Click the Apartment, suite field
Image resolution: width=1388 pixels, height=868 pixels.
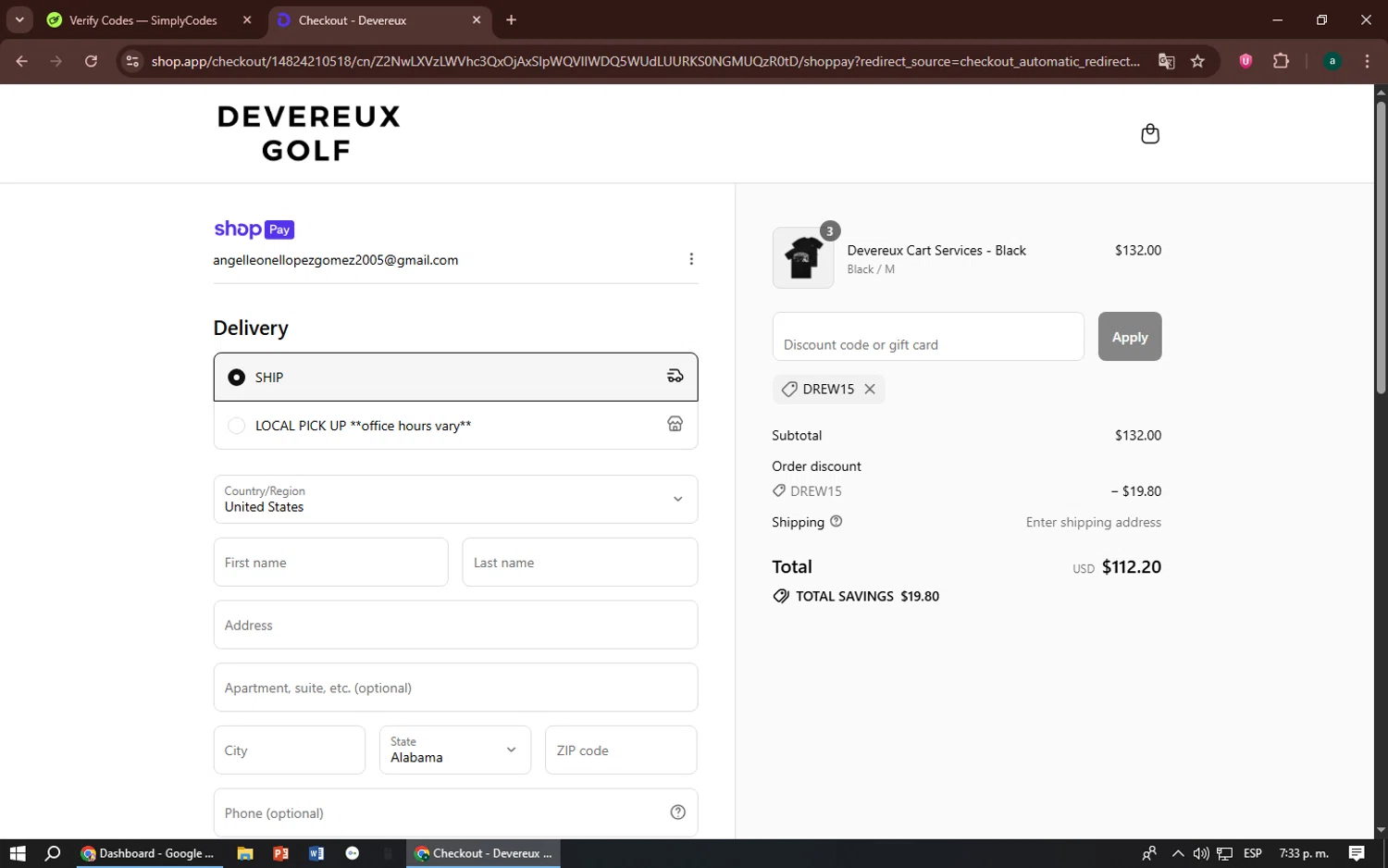pyautogui.click(x=455, y=688)
